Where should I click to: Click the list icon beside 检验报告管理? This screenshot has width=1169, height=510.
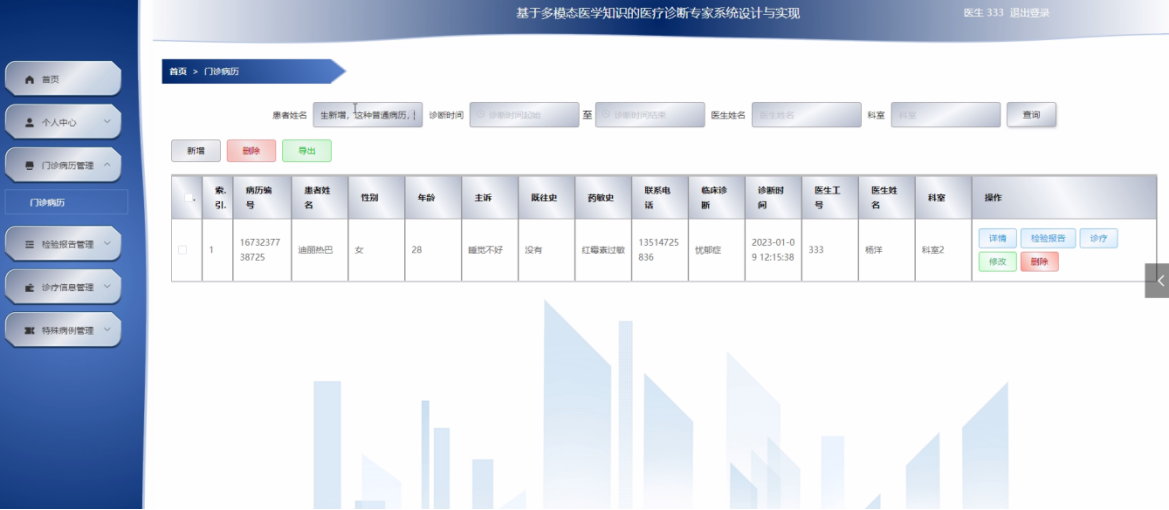(x=29, y=244)
